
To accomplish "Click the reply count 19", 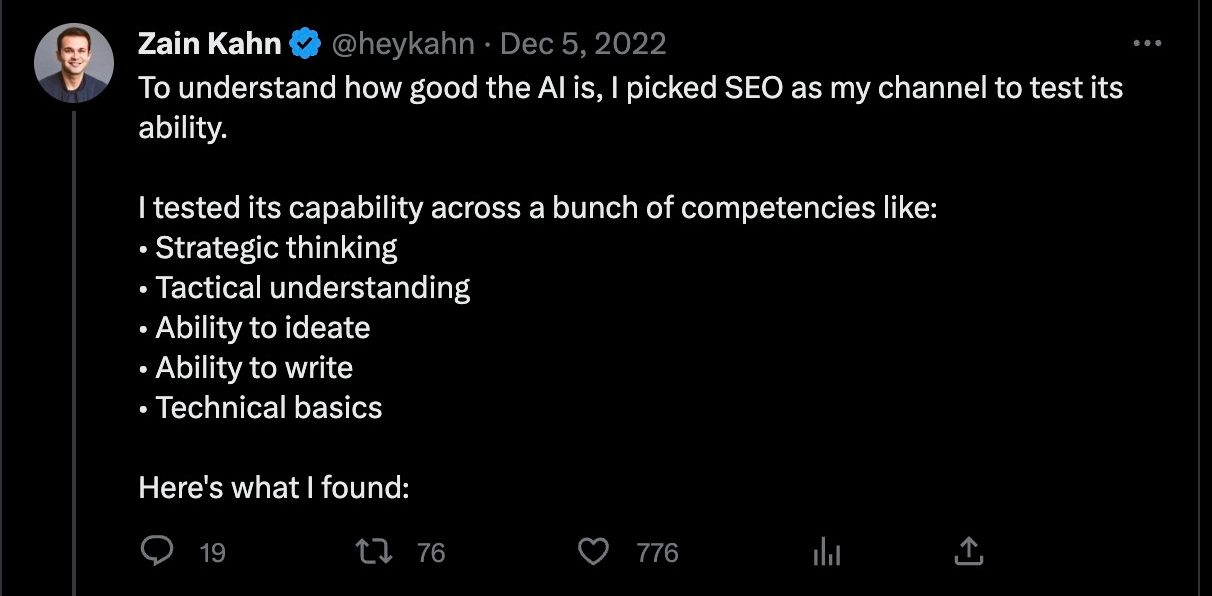I will pyautogui.click(x=212, y=552).
